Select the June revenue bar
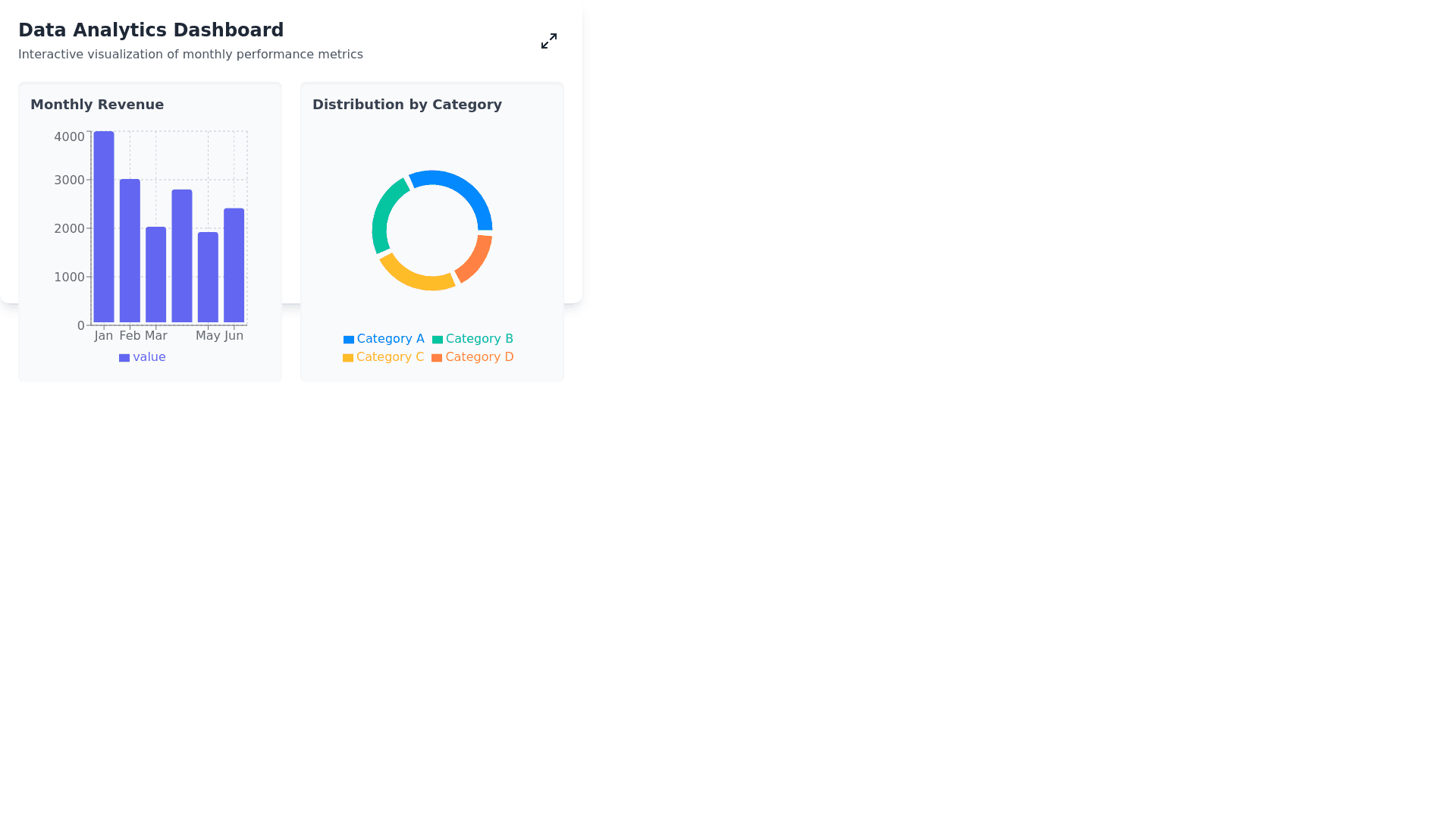The height and width of the screenshot is (819, 1456). click(x=234, y=265)
